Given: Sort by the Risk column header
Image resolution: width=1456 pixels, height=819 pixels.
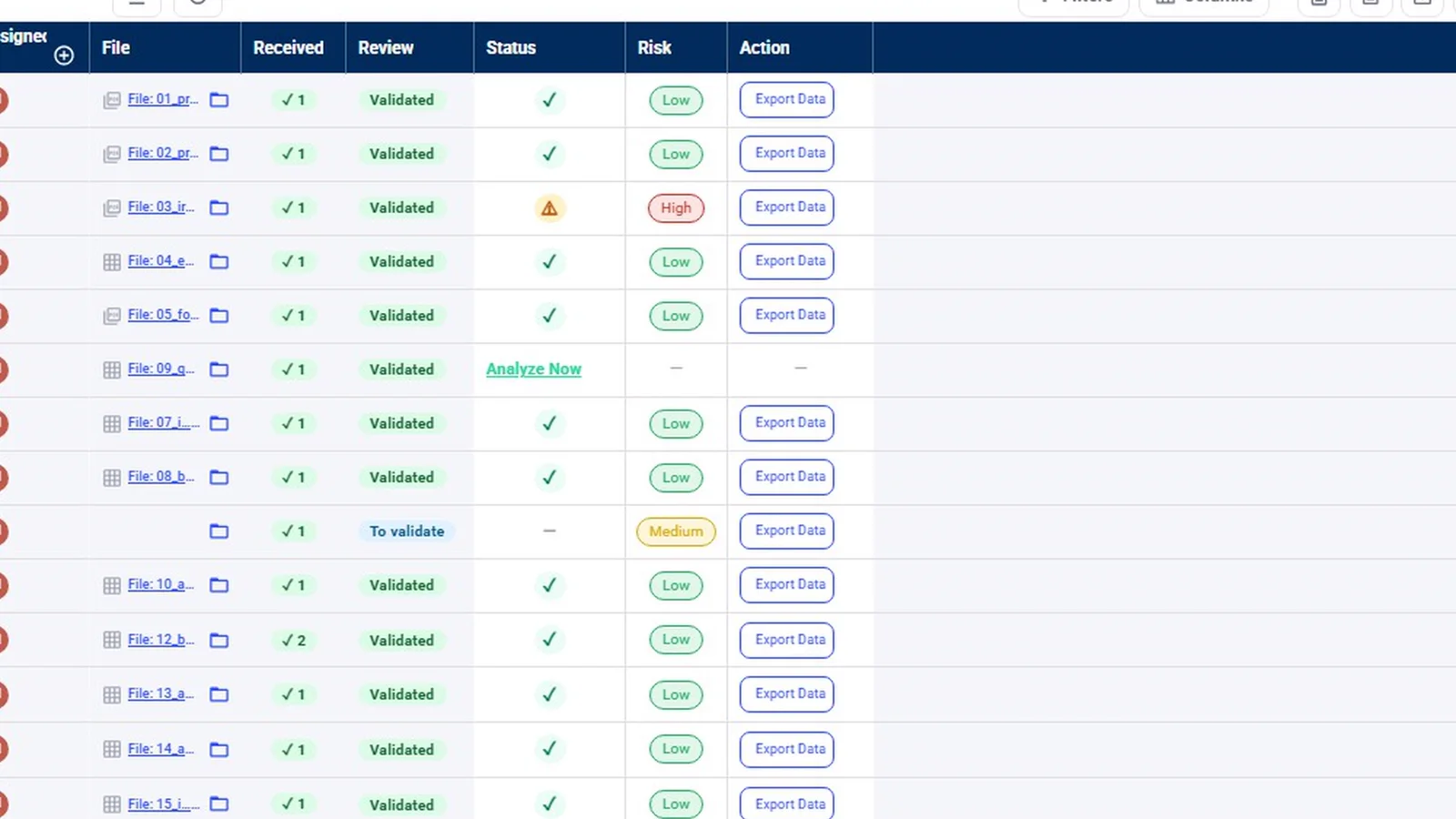Looking at the screenshot, I should point(654,47).
